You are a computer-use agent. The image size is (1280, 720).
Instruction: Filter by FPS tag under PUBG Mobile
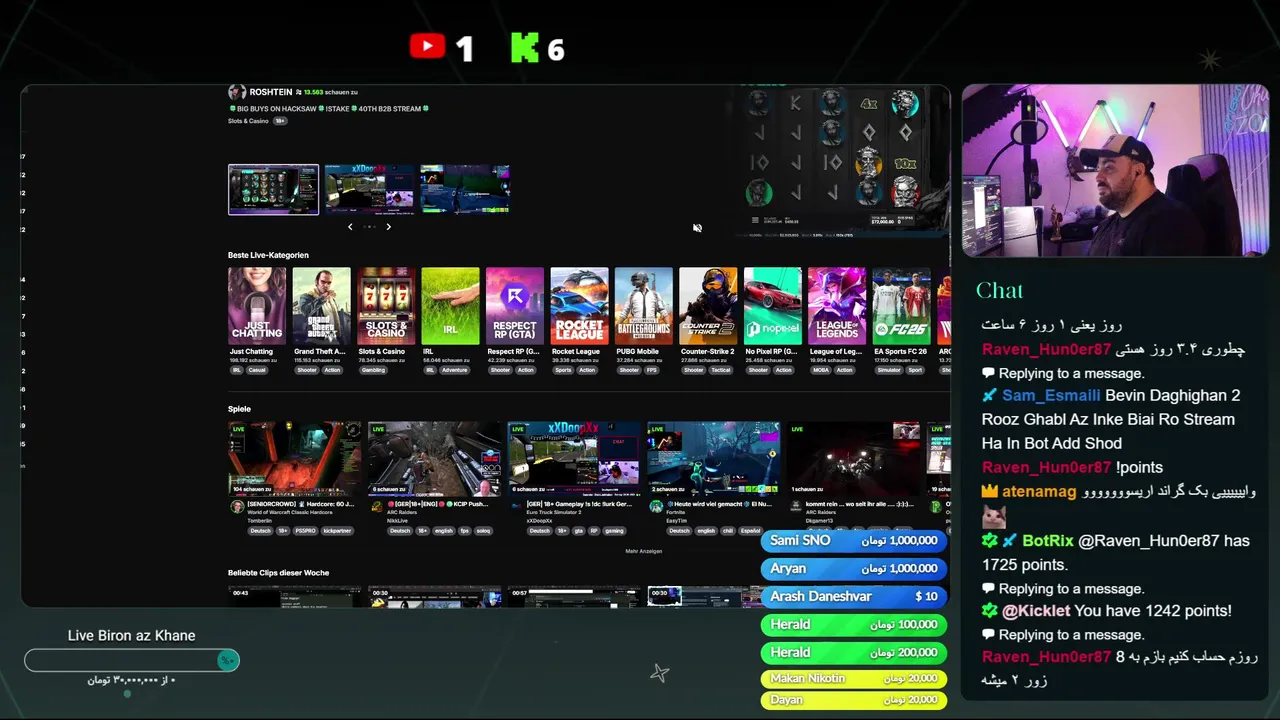[x=652, y=370]
